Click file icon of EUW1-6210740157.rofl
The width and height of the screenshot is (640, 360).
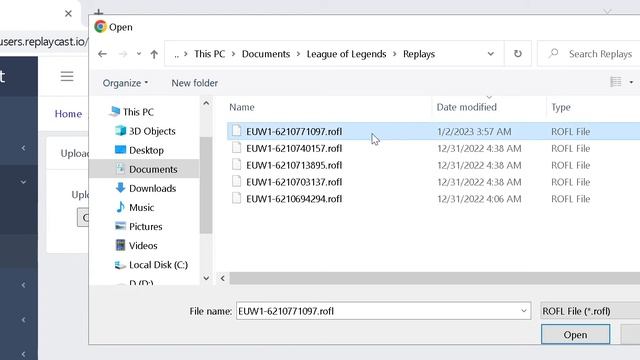(236, 148)
